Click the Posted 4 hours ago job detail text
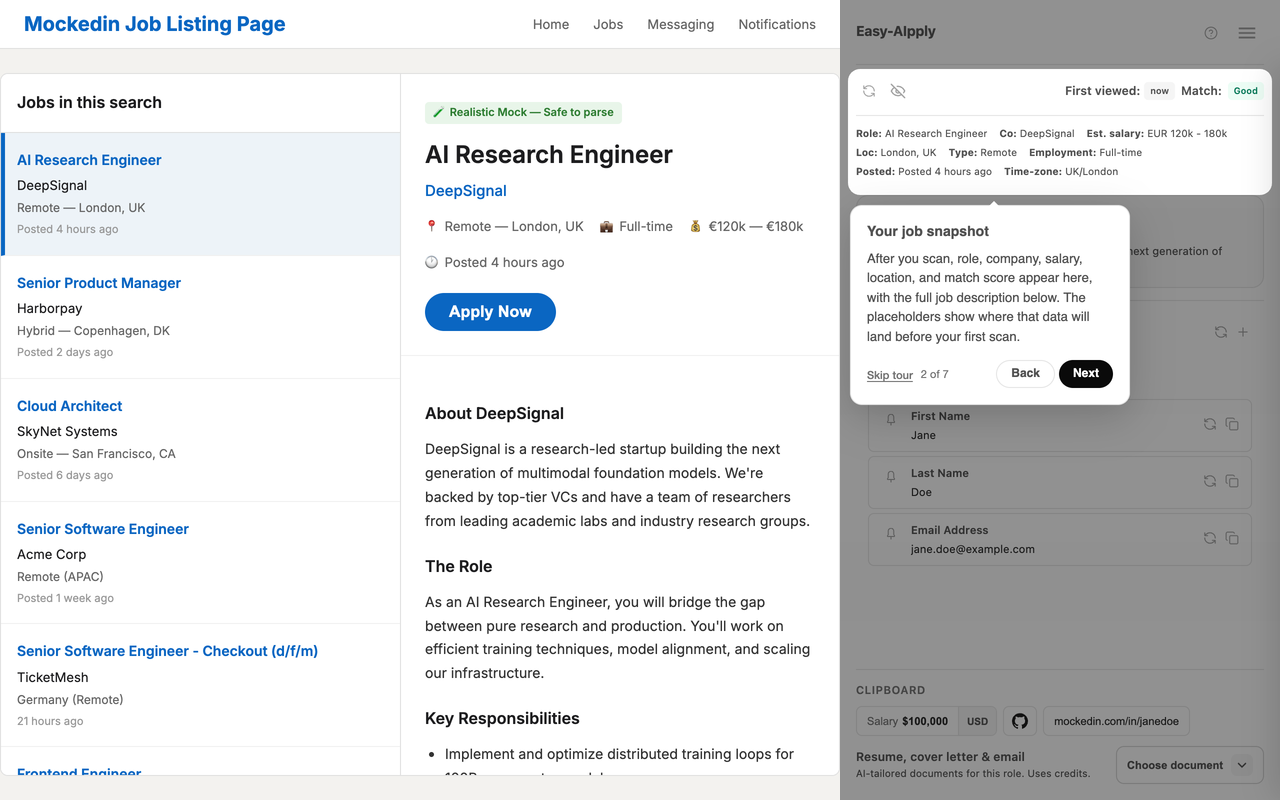 pyautogui.click(x=504, y=263)
